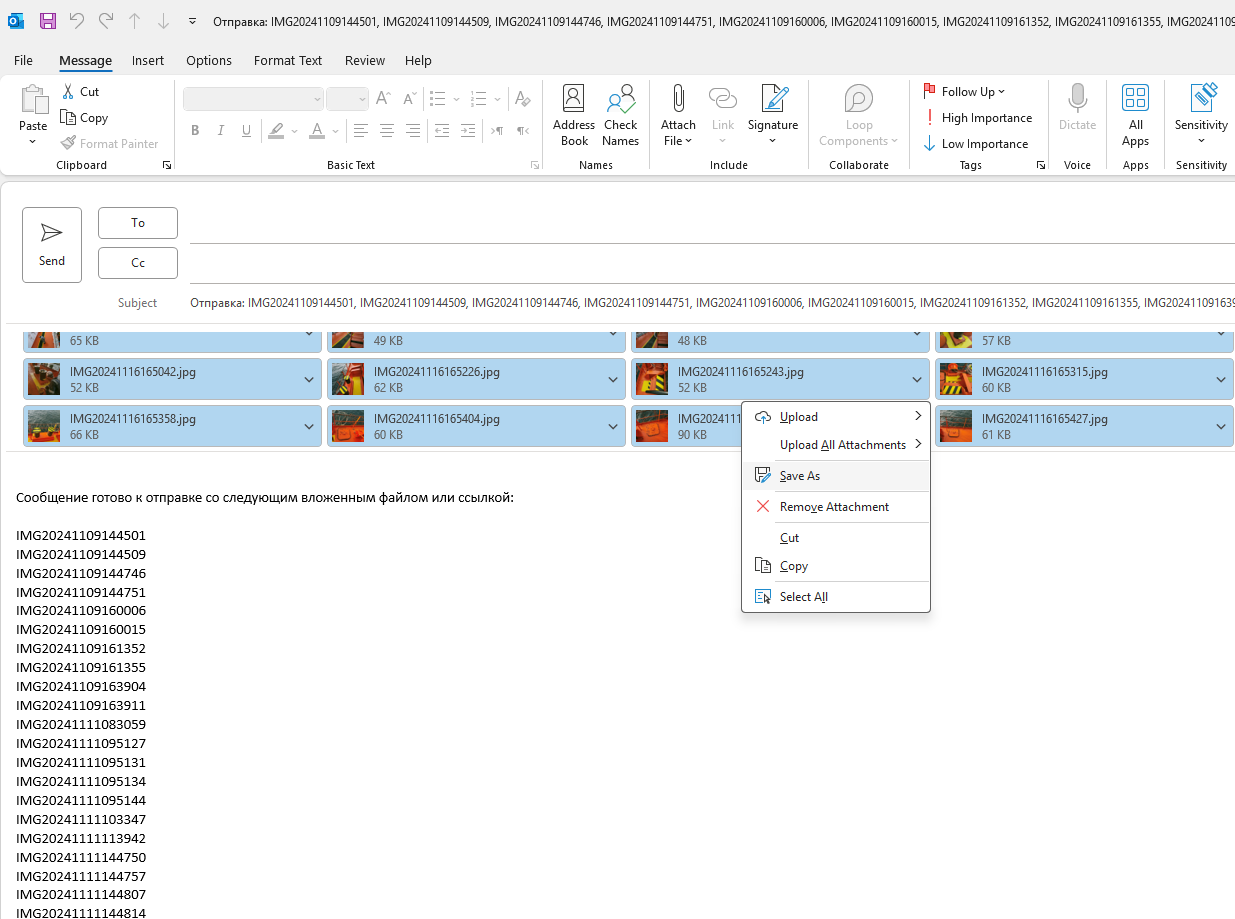Apply the font color swatch
This screenshot has height=919, width=1235.
click(317, 130)
